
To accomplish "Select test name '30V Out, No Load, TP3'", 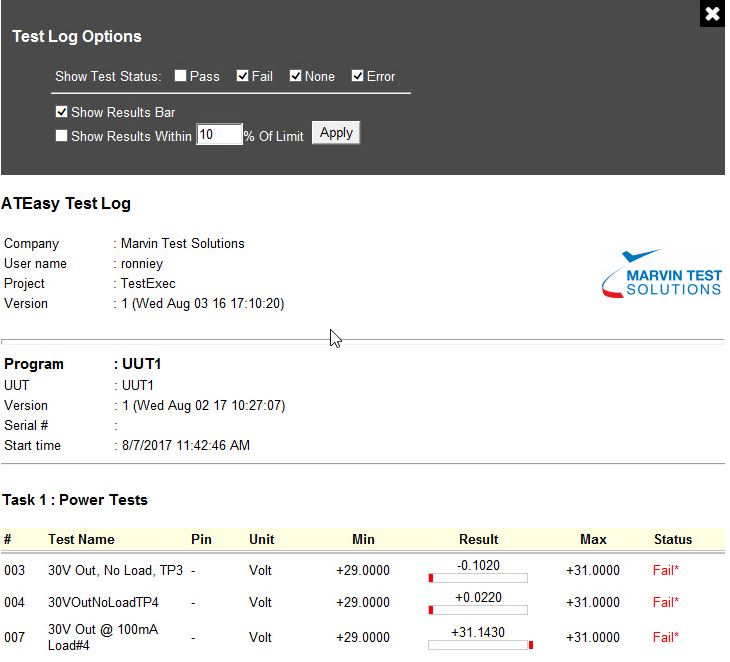I will point(115,570).
